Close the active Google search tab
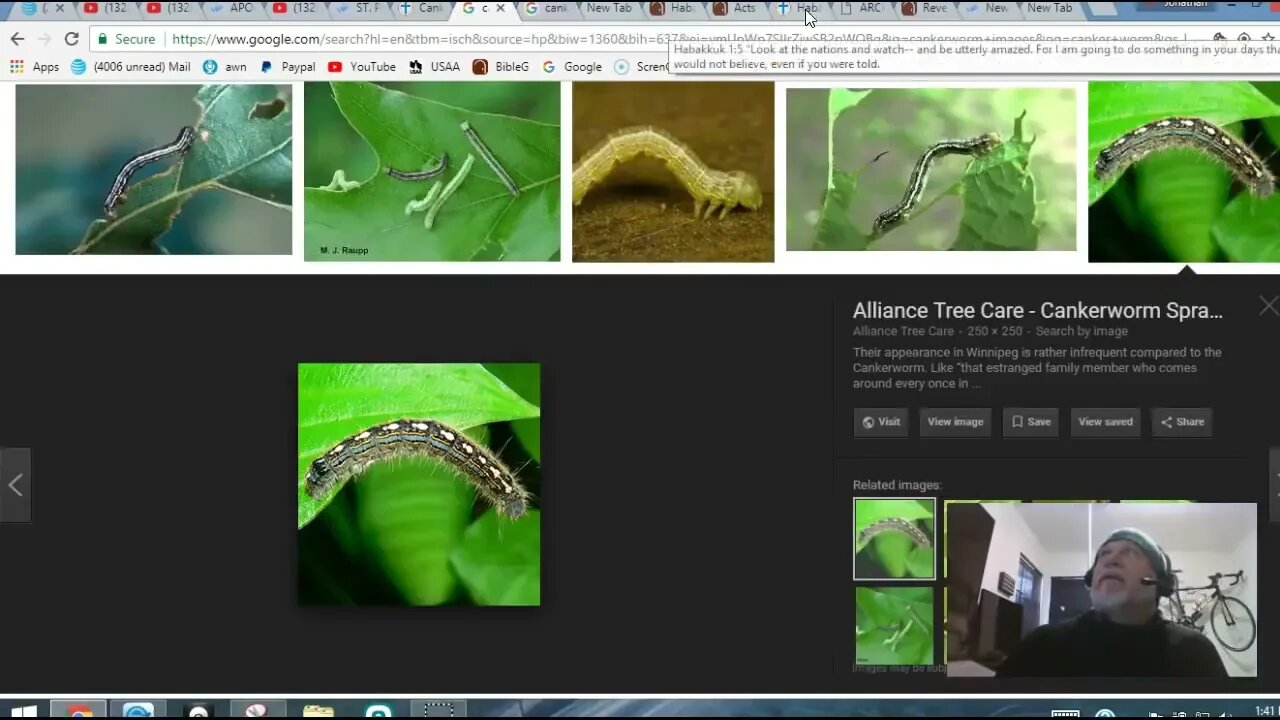1280x720 pixels. pos(501,8)
